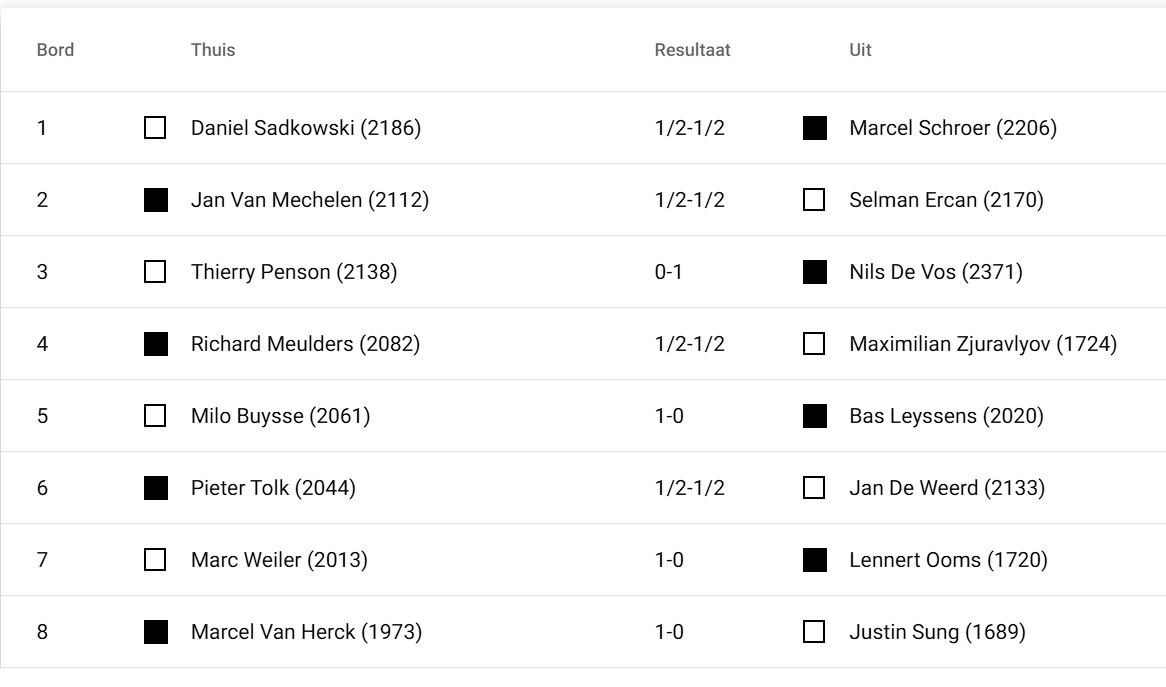Click white piece icon beside Daniel Sadkowski
This screenshot has height=687, width=1166.
155,128
